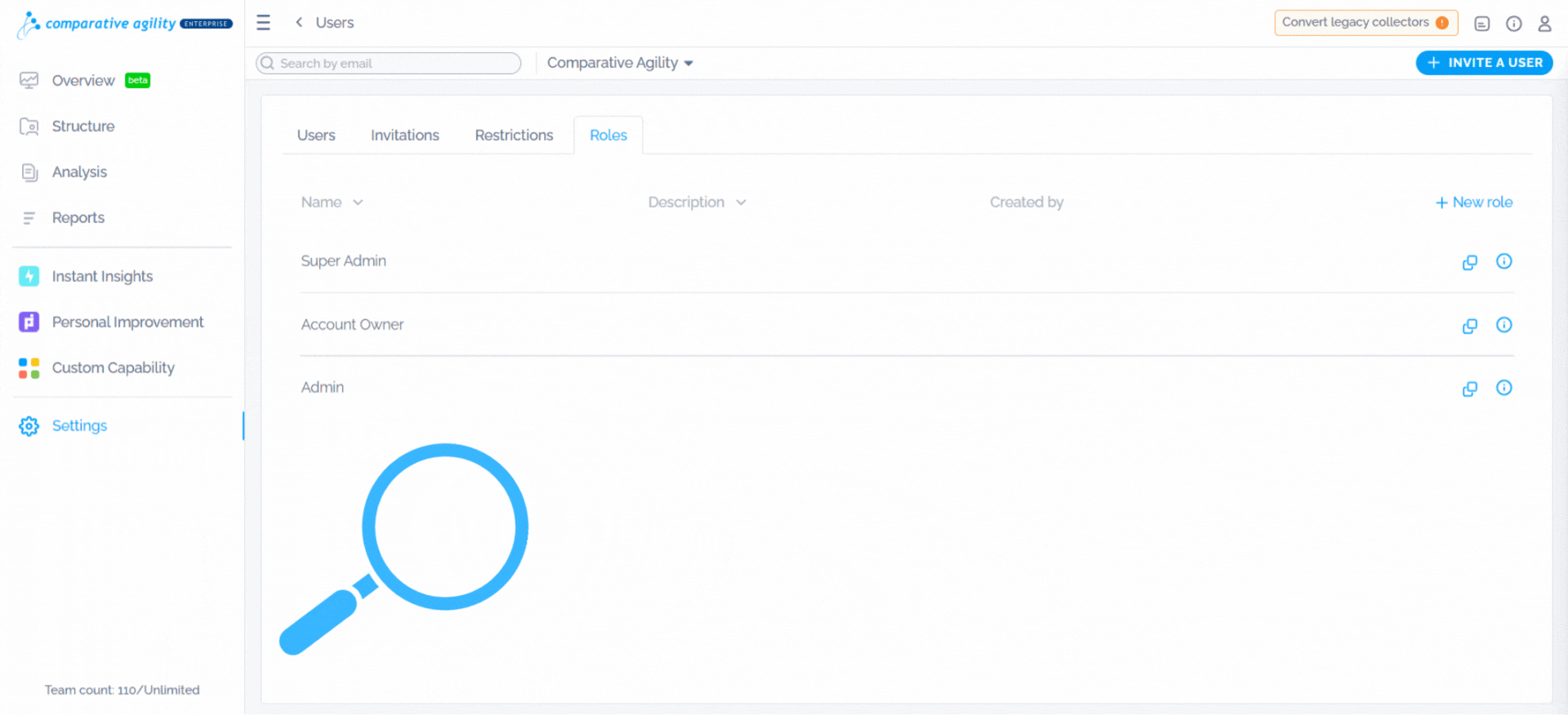View Super Admin role info
This screenshot has width=1568, height=715.
point(1504,261)
